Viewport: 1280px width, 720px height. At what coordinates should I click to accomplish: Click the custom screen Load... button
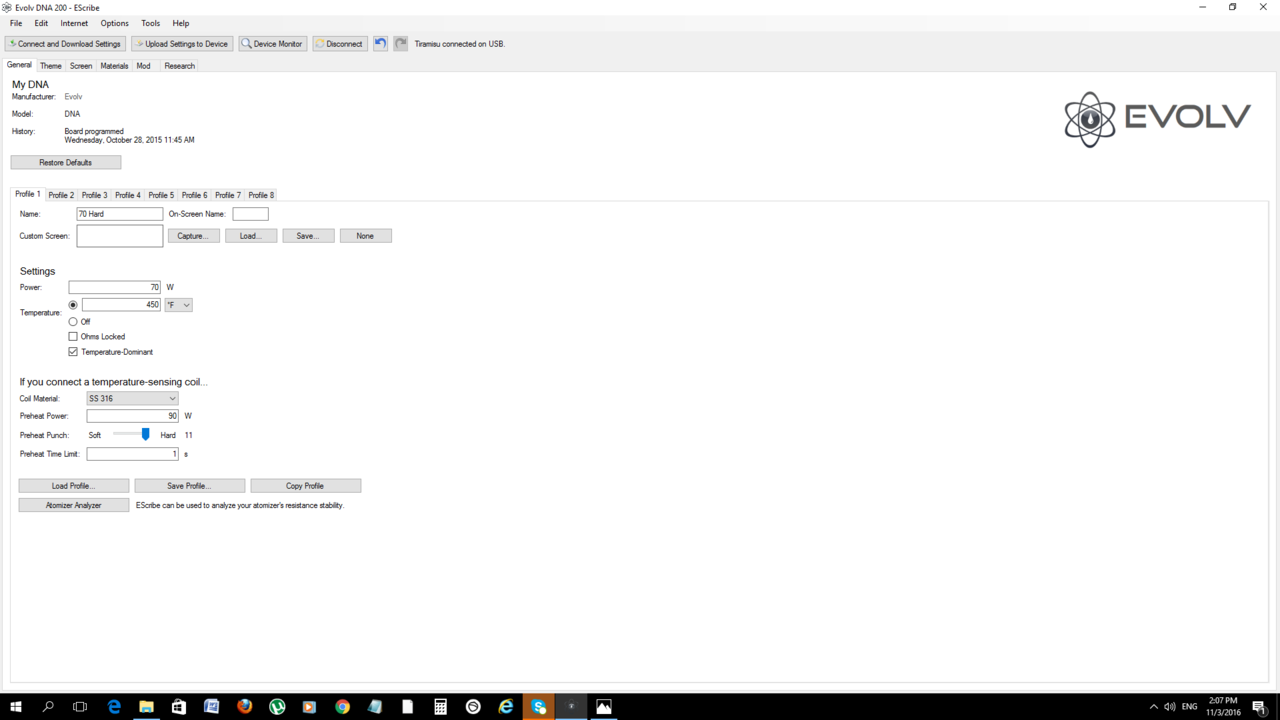point(250,236)
